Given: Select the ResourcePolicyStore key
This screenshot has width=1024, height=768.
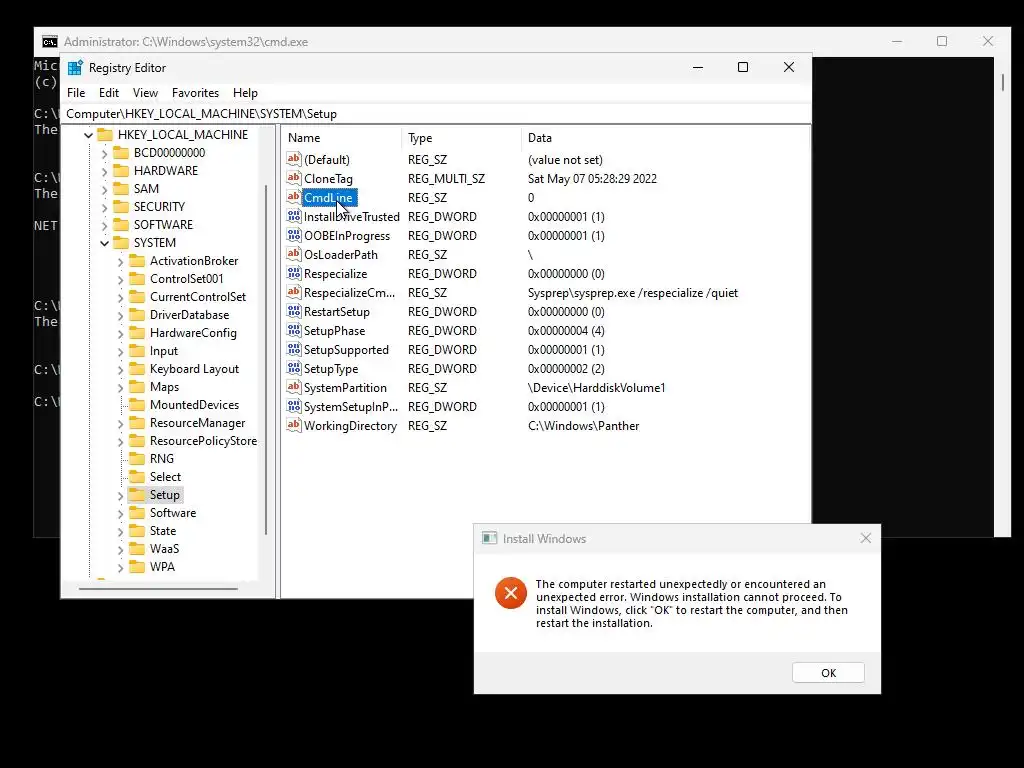Looking at the screenshot, I should 203,441.
